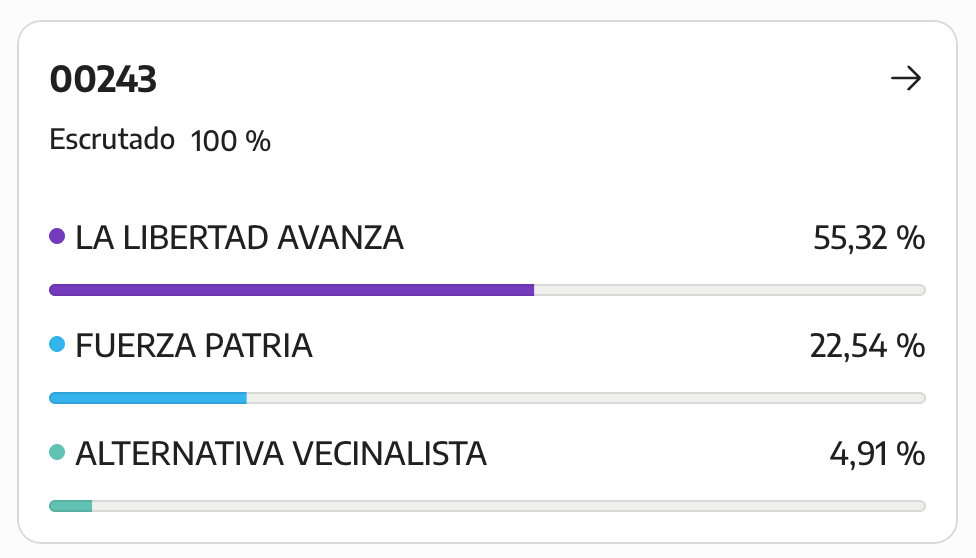Click the 100 % scrutinized value
This screenshot has height=558, width=976.
tap(230, 141)
